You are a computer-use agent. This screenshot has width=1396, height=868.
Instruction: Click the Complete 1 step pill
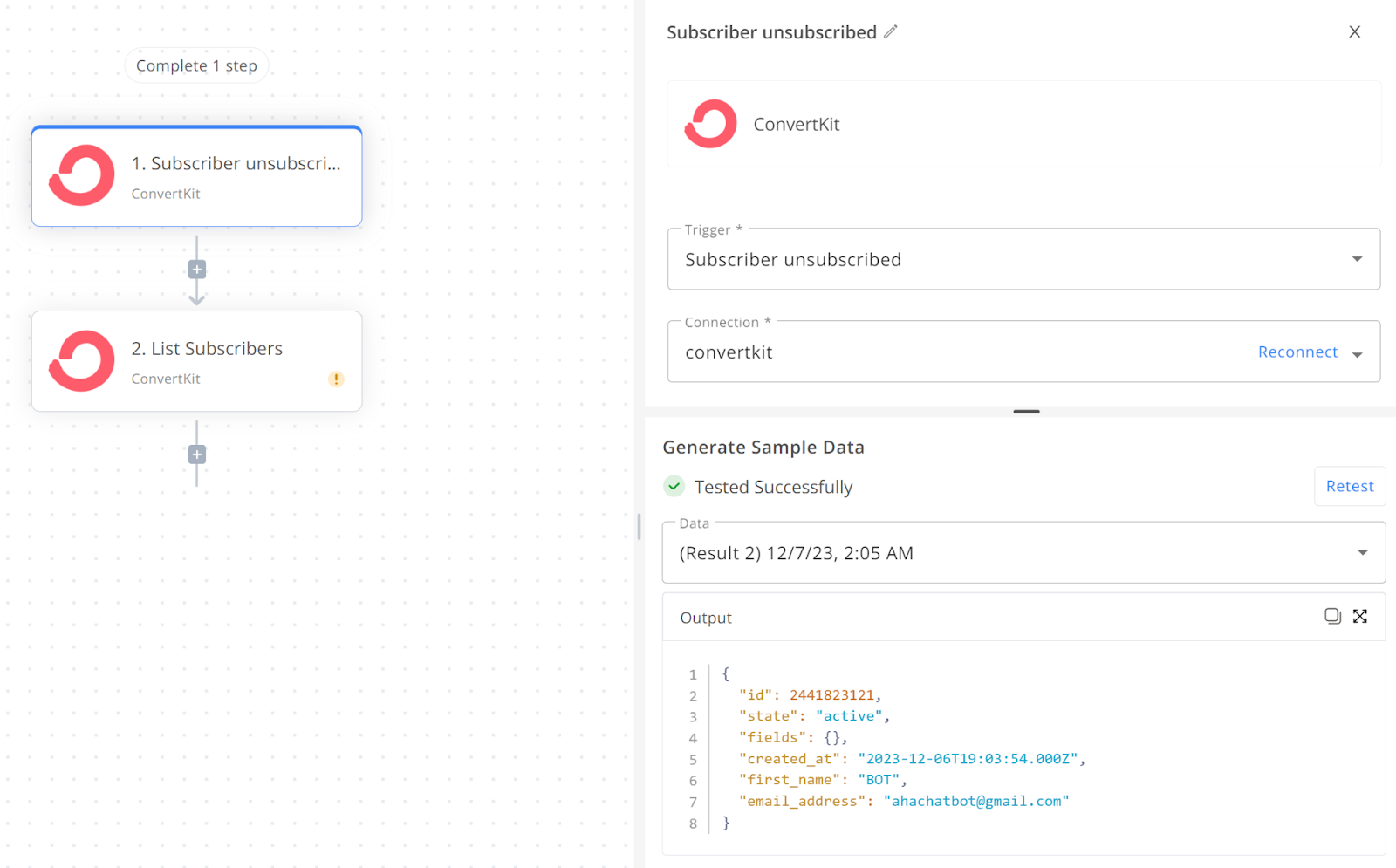point(196,65)
